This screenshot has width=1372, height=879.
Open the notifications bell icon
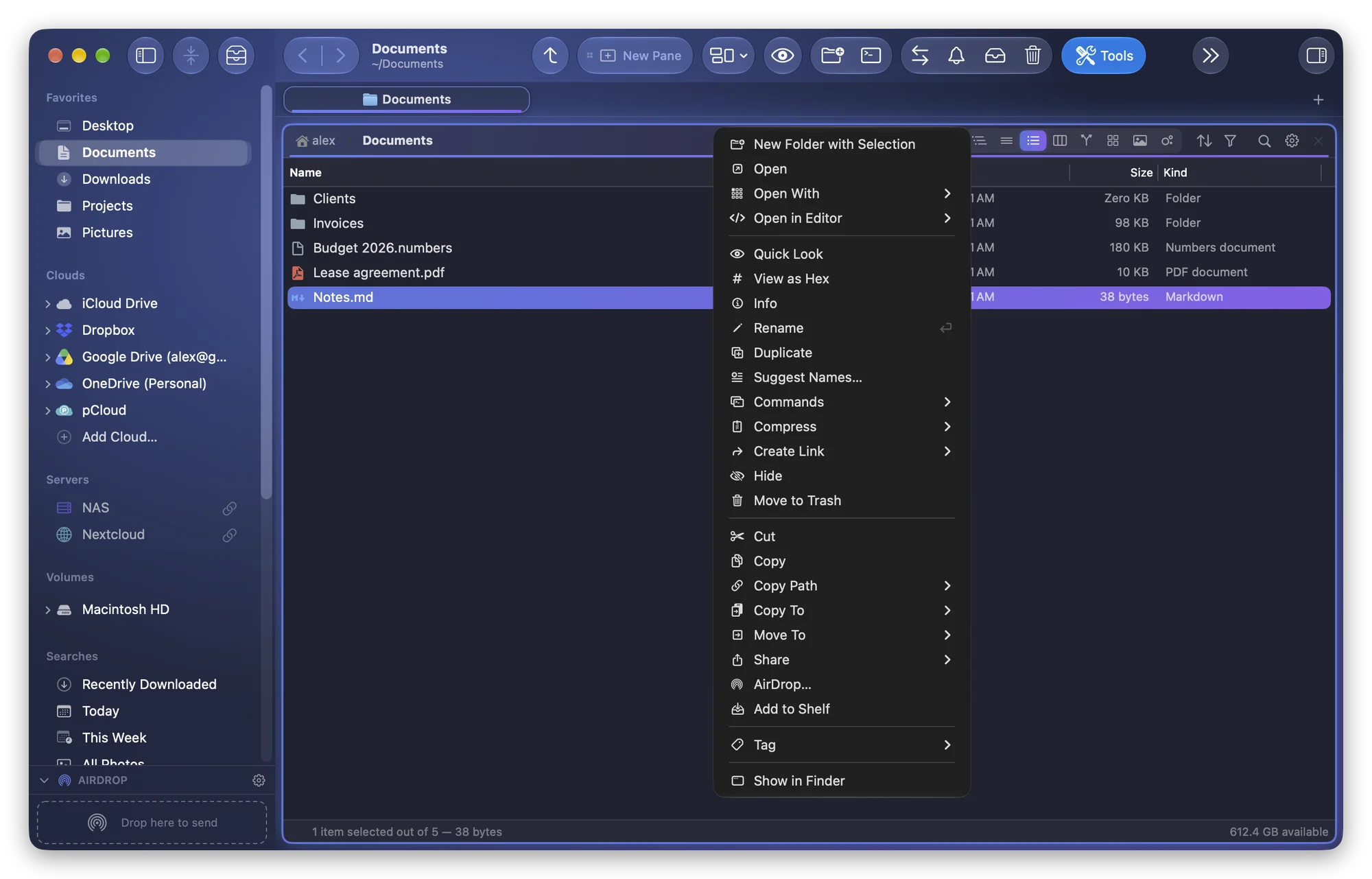point(956,56)
